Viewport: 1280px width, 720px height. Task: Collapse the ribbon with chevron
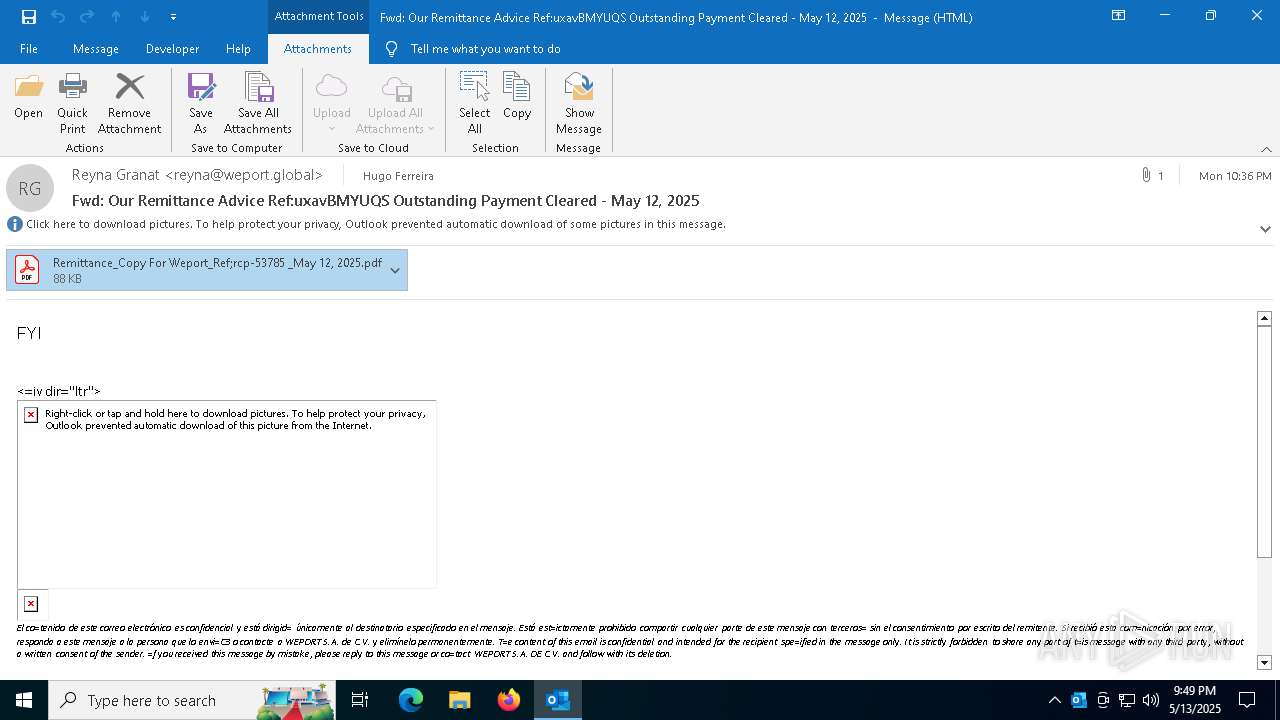(x=1266, y=149)
